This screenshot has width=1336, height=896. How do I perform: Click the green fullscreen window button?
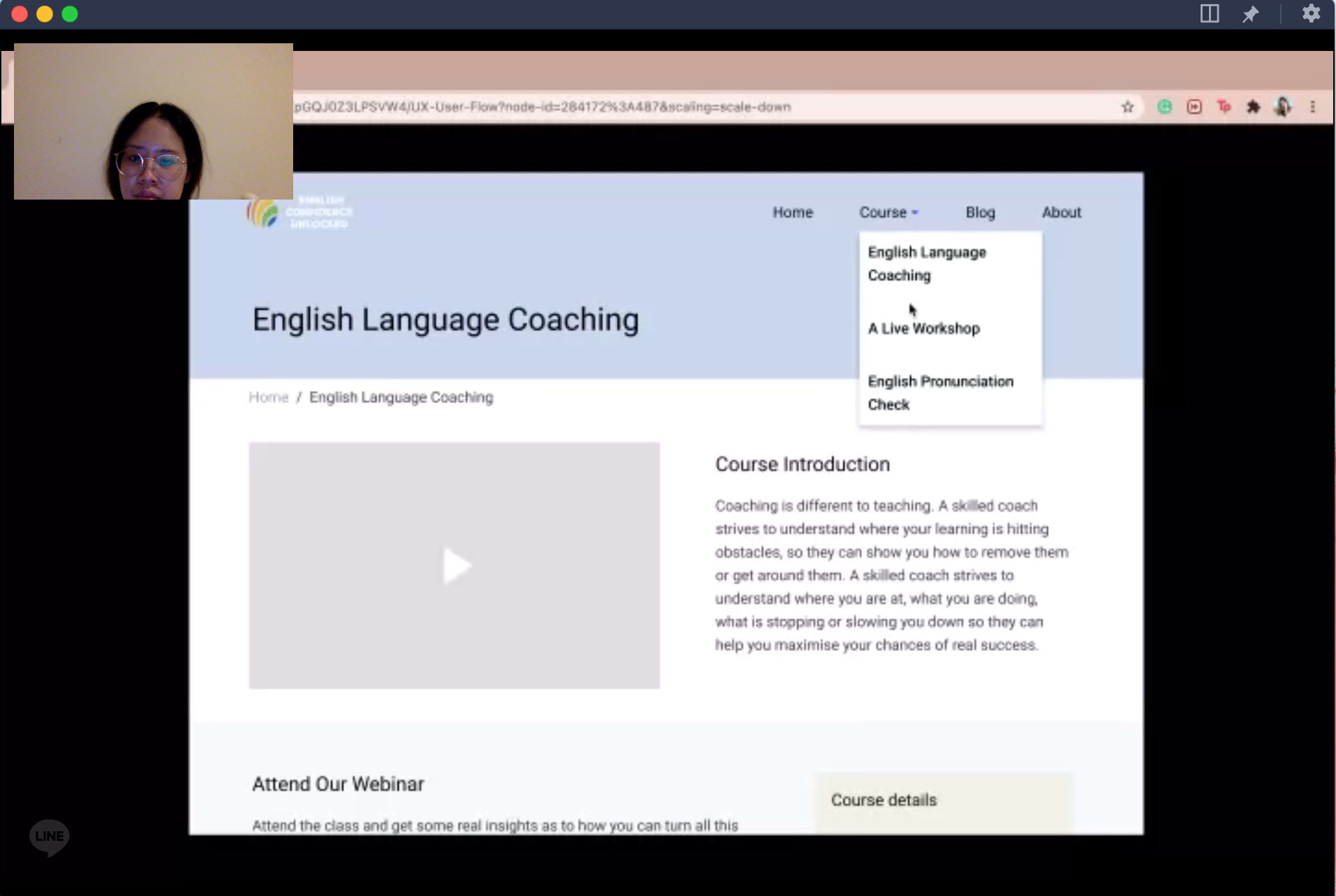click(x=70, y=14)
